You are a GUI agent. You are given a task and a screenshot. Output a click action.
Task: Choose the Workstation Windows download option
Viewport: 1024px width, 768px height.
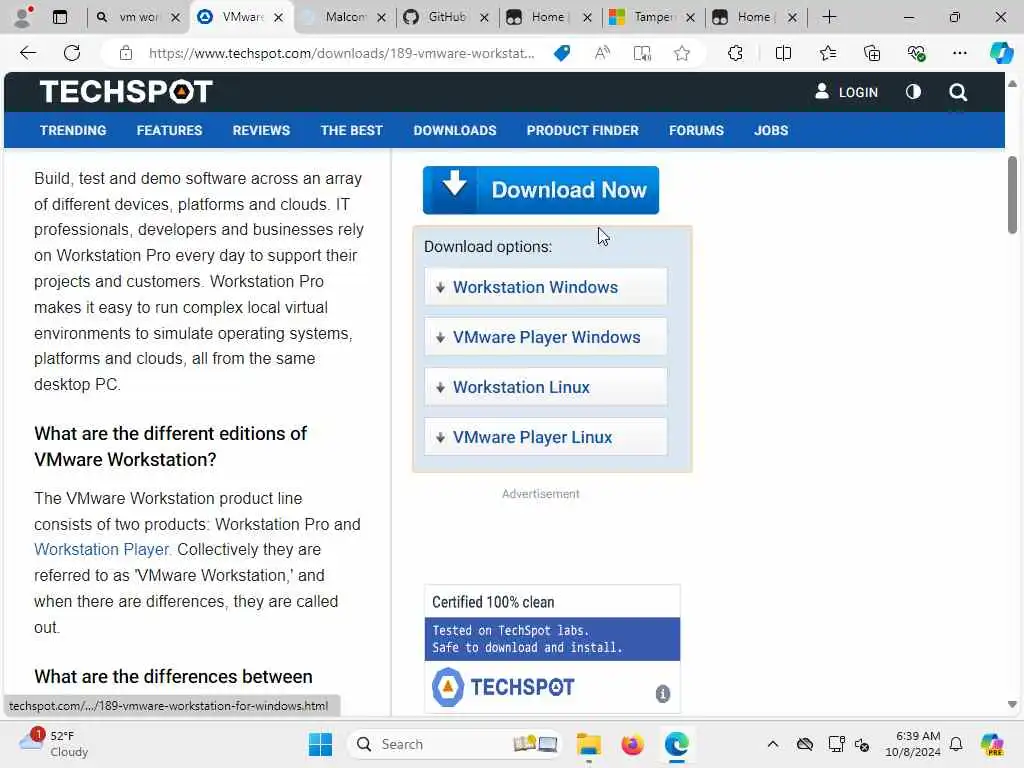click(x=546, y=287)
